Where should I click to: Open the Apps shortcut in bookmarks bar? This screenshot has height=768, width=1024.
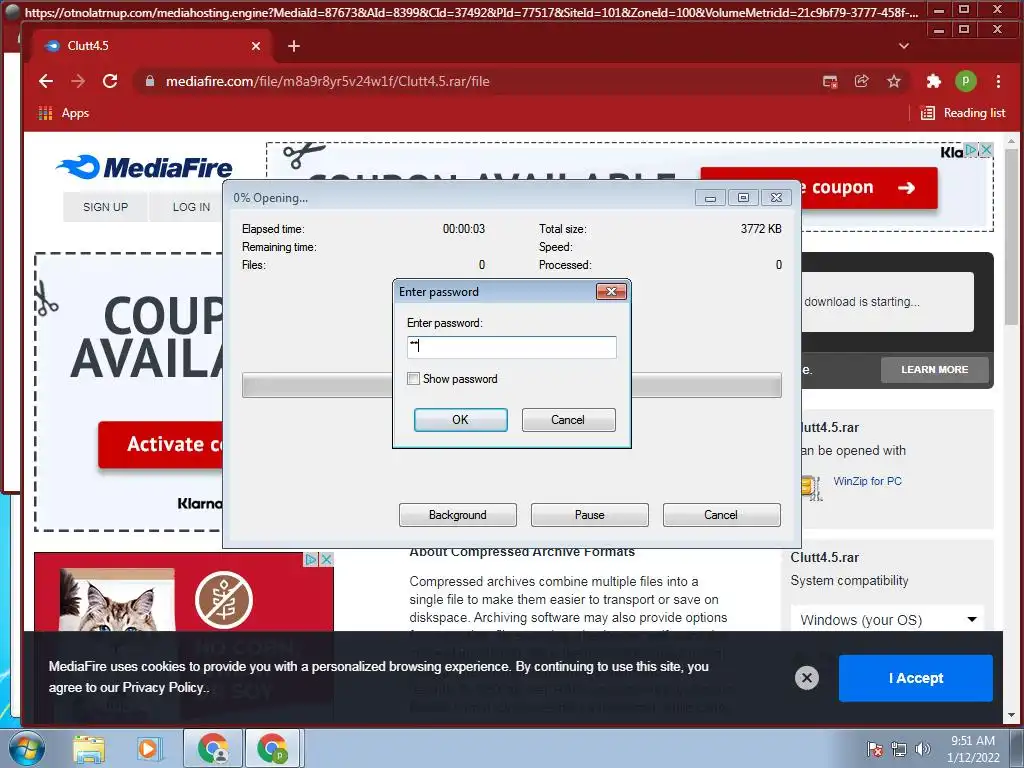pos(63,113)
